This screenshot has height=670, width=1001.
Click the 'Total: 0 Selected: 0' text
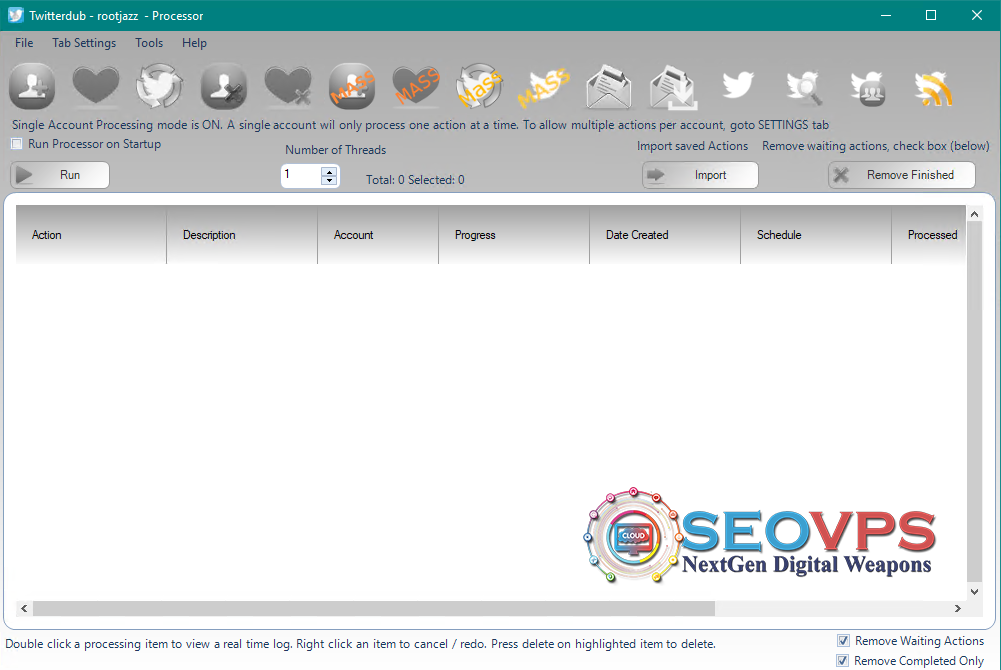[415, 180]
